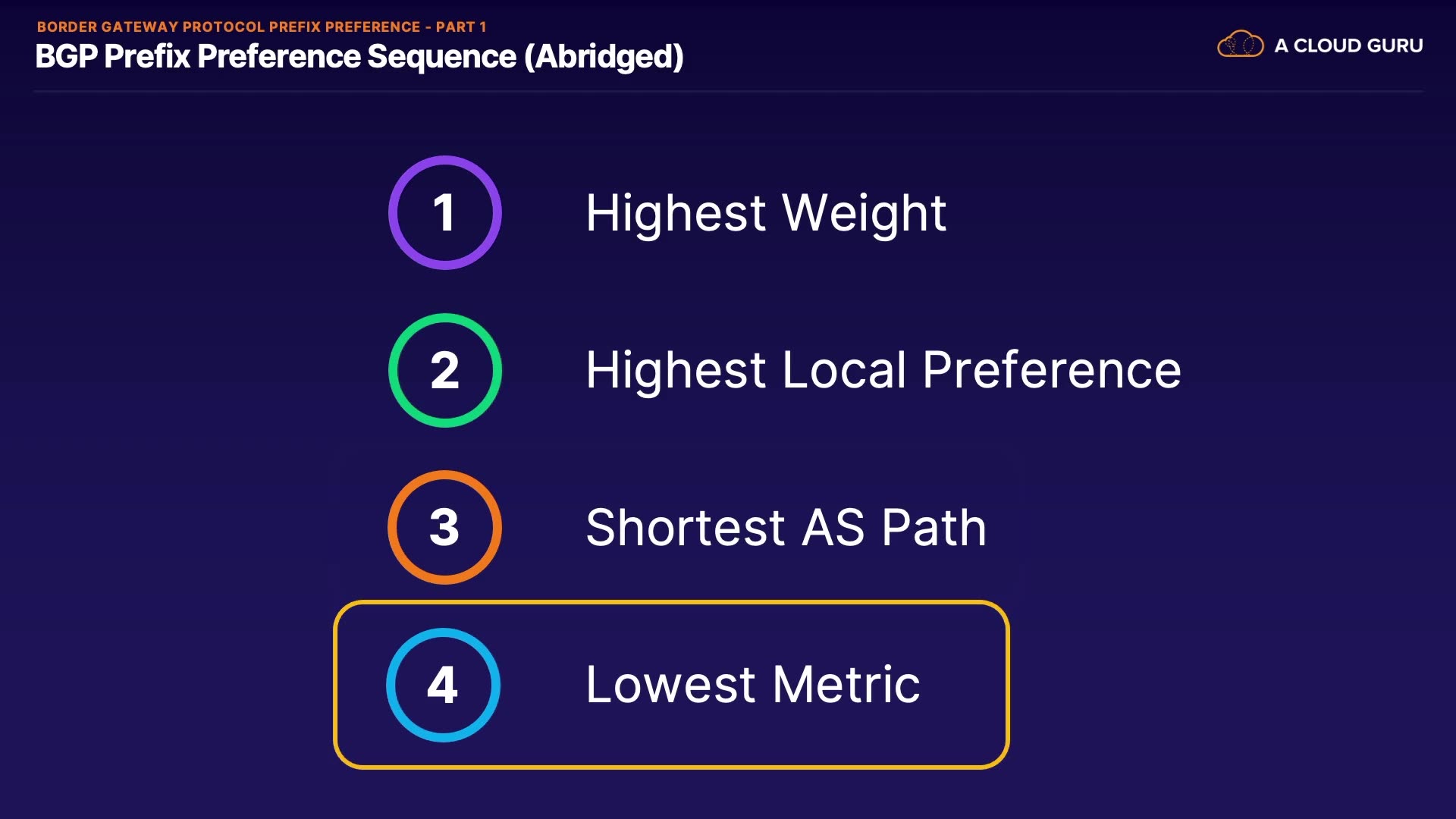Viewport: 1456px width, 819px height.
Task: Select the "Highest Local Preference" item text
Action: 883,370
